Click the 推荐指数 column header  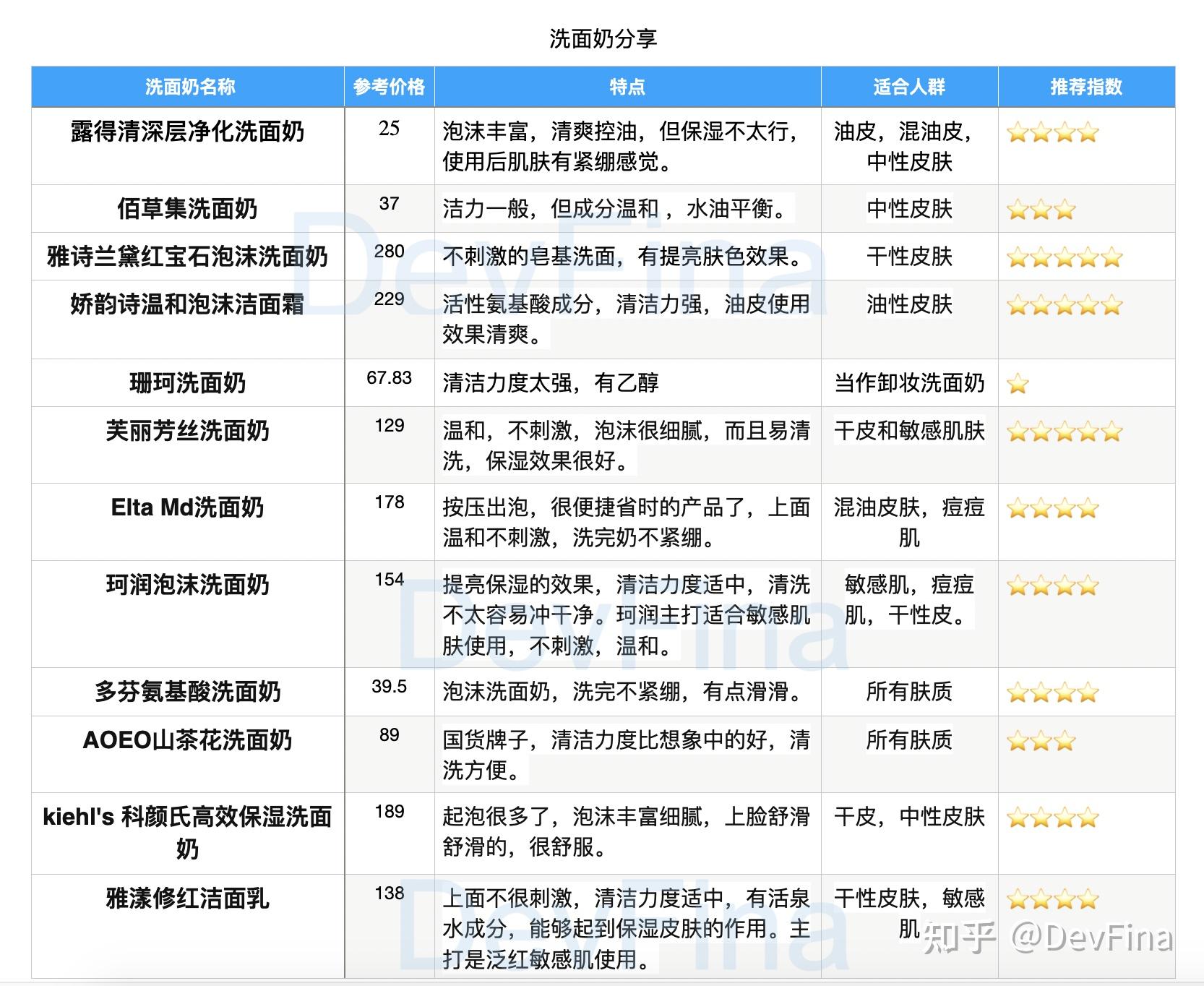pyautogui.click(x=1086, y=87)
